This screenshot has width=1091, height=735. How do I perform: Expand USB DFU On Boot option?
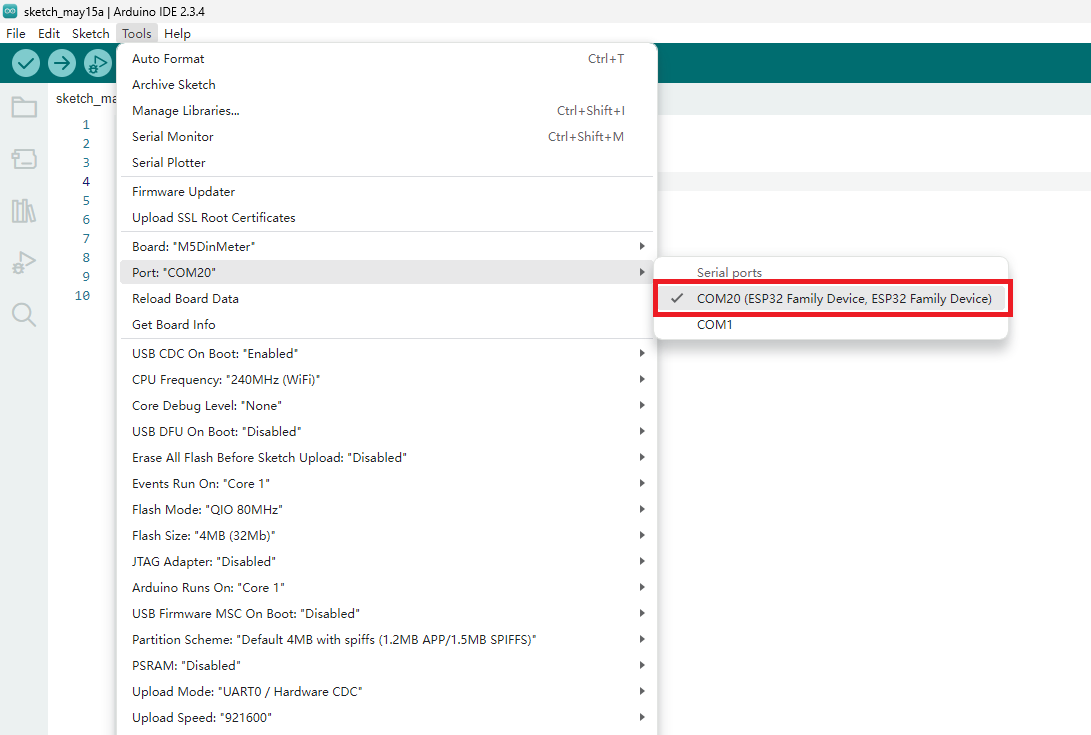pyautogui.click(x=387, y=432)
